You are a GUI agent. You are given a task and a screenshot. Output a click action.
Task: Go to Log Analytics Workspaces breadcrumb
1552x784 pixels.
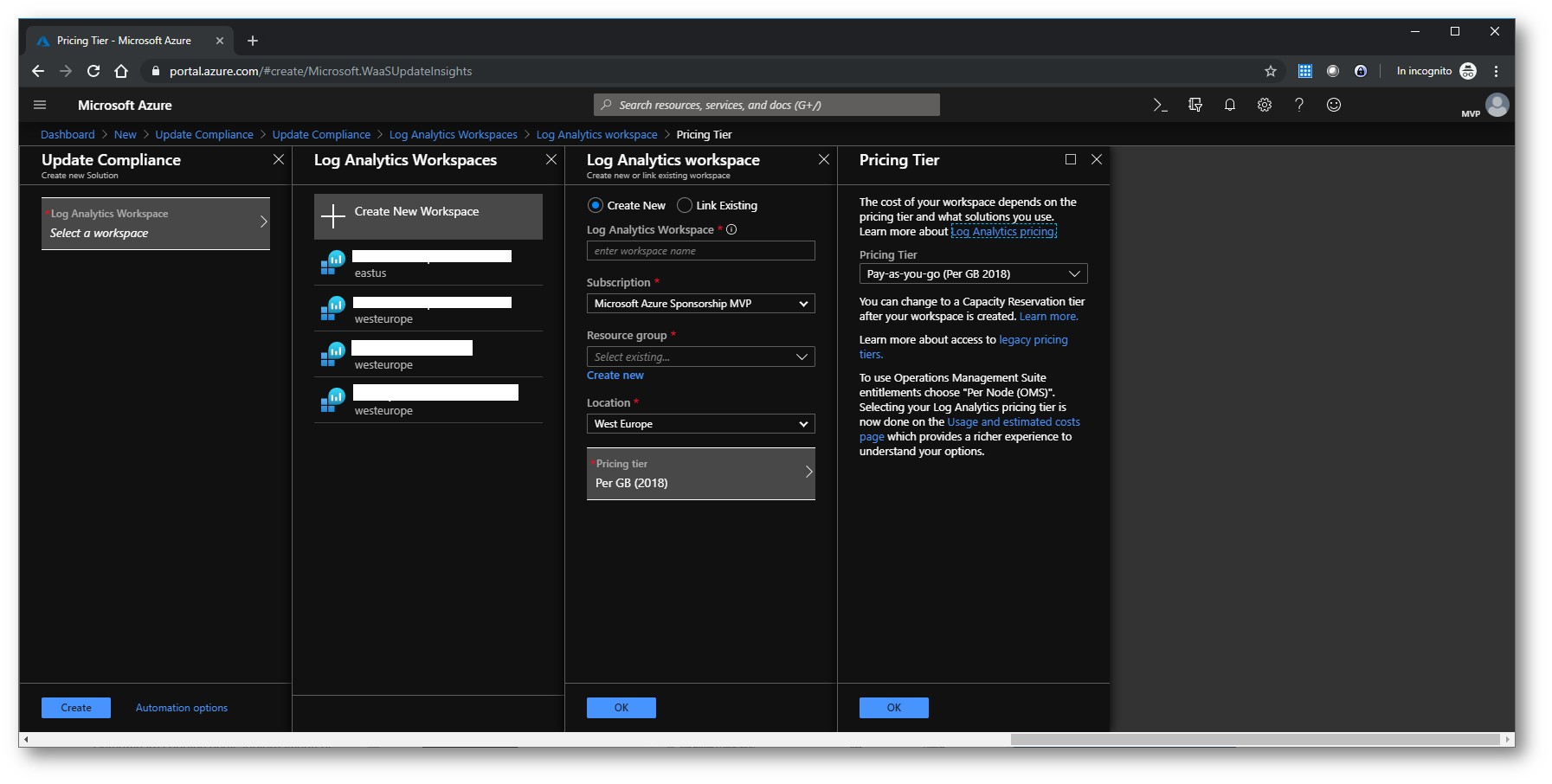point(454,135)
